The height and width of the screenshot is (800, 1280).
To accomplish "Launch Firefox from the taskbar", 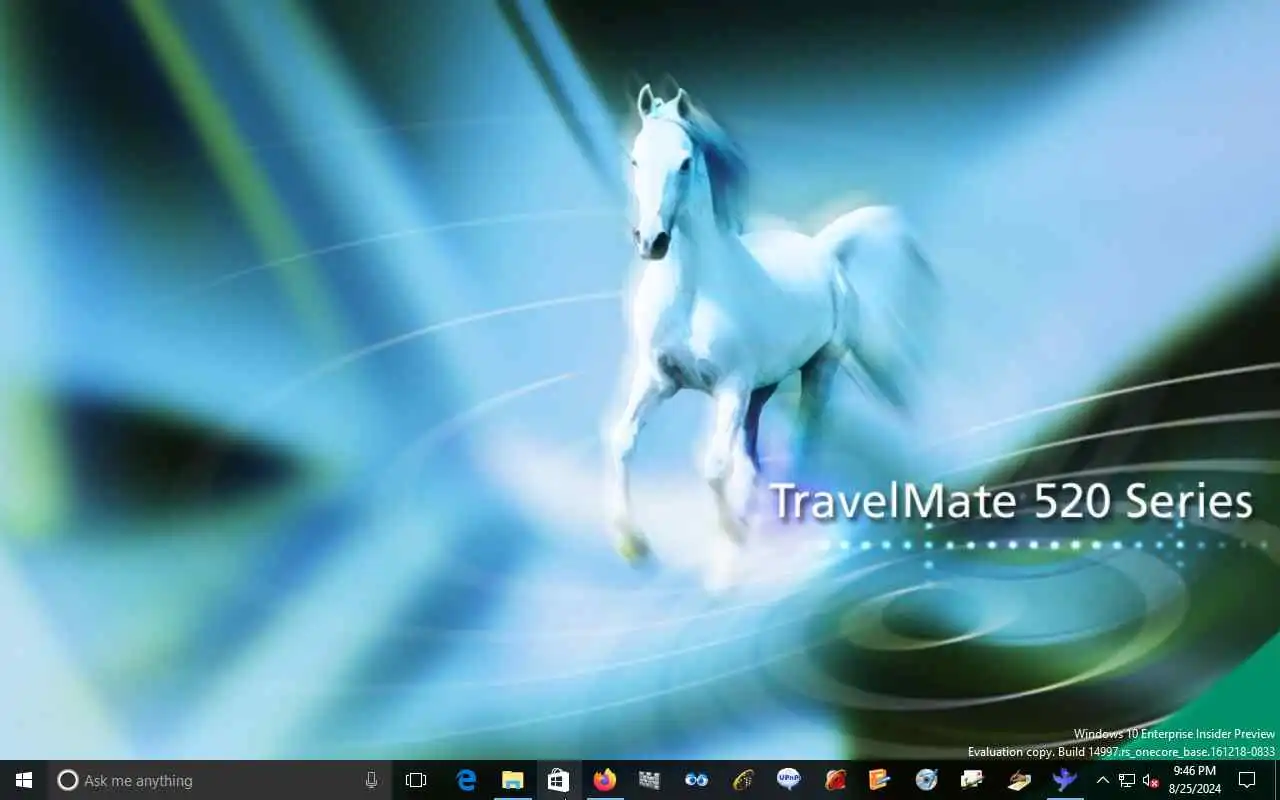I will coord(604,780).
